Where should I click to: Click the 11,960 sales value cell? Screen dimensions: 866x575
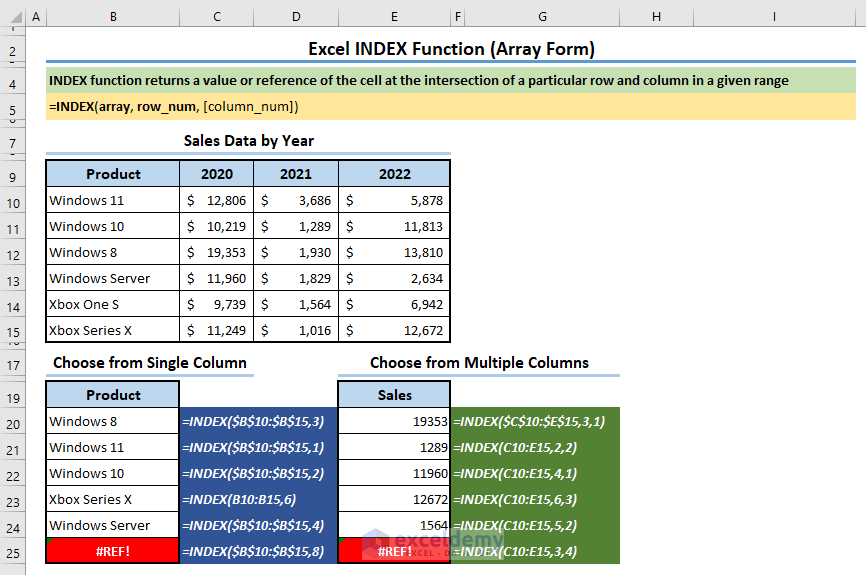216,278
